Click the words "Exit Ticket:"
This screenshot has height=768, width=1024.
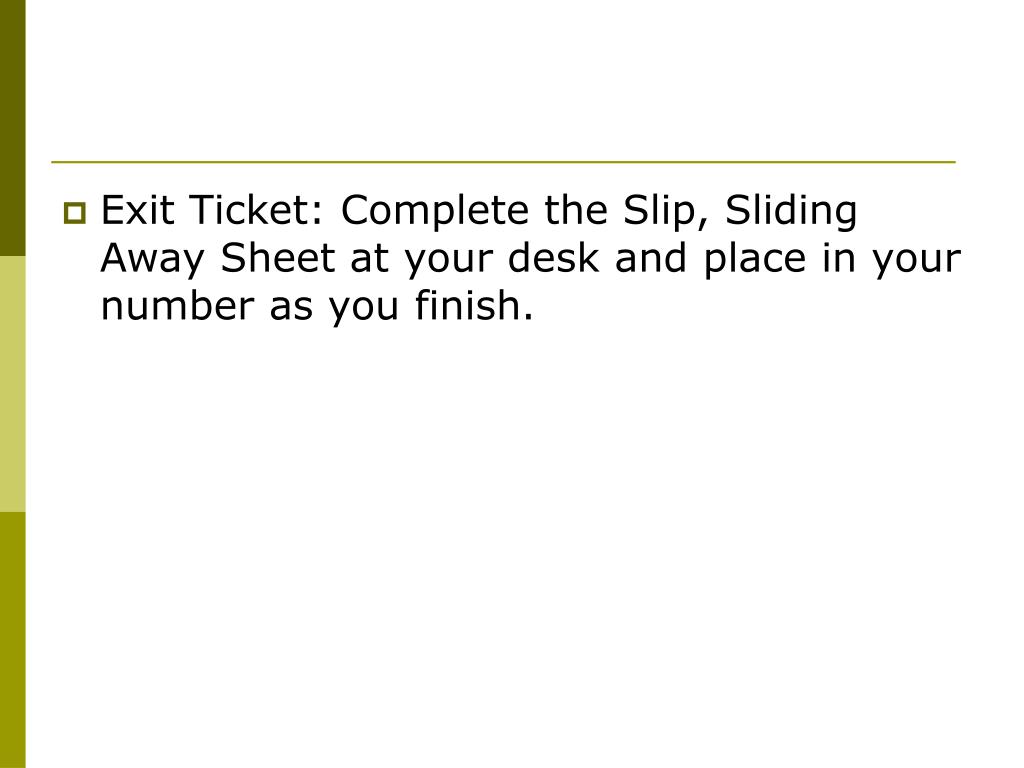pos(212,210)
